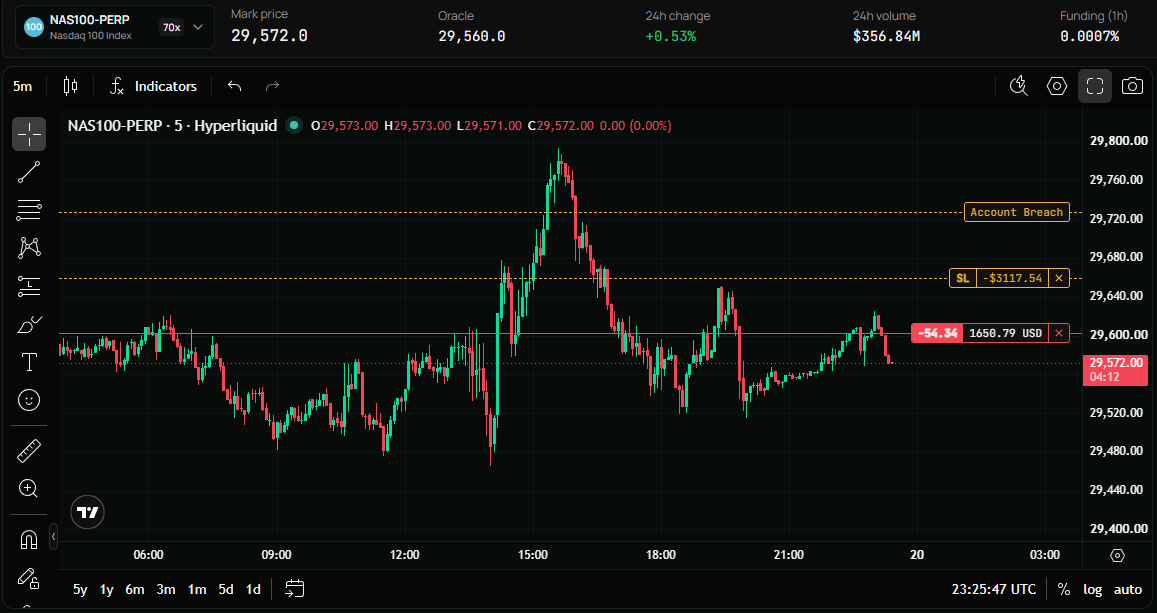Open the price scale settings icon
Viewport: 1157px width, 613px height.
pyautogui.click(x=1117, y=555)
